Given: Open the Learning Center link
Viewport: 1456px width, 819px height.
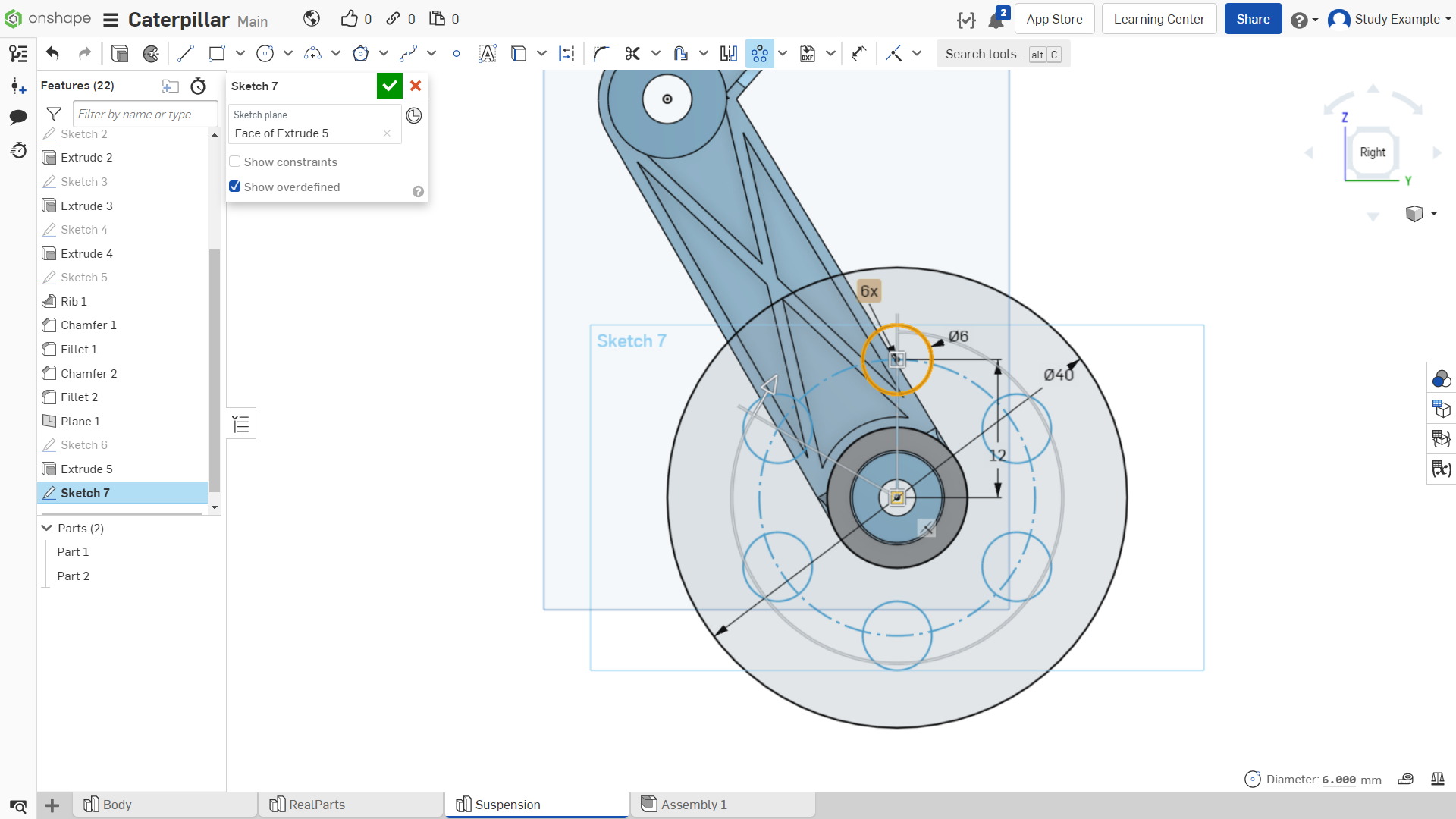Looking at the screenshot, I should 1159,19.
